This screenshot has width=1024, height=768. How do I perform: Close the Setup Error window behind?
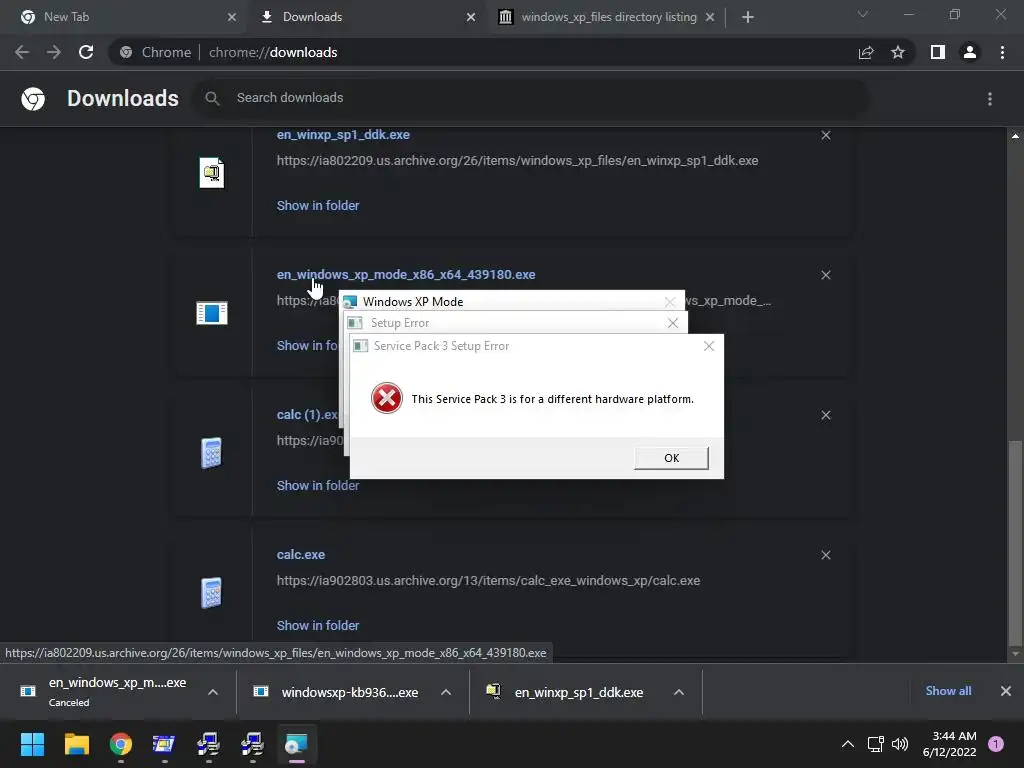click(x=673, y=323)
